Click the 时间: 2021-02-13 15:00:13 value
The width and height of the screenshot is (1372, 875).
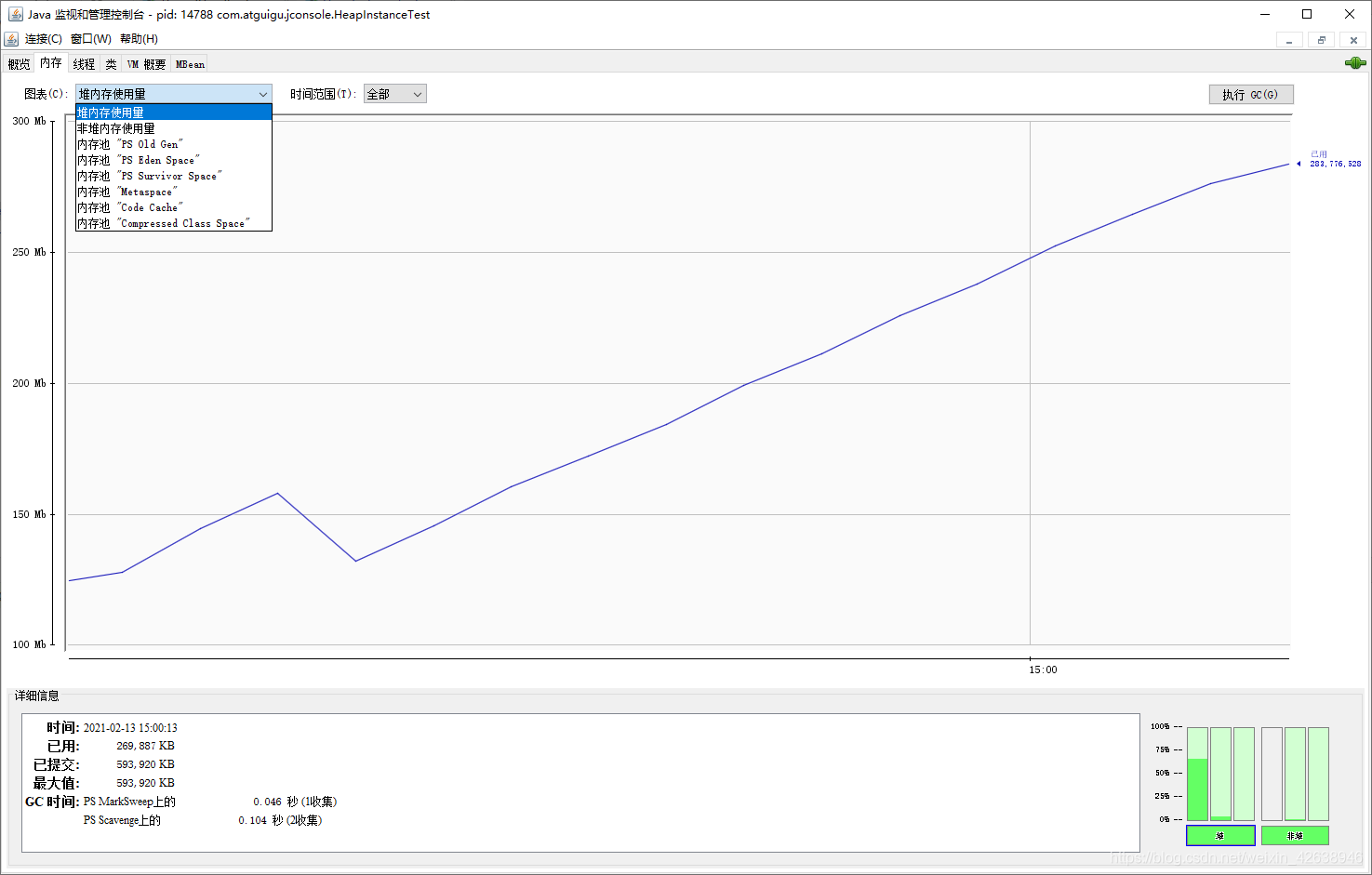click(130, 728)
